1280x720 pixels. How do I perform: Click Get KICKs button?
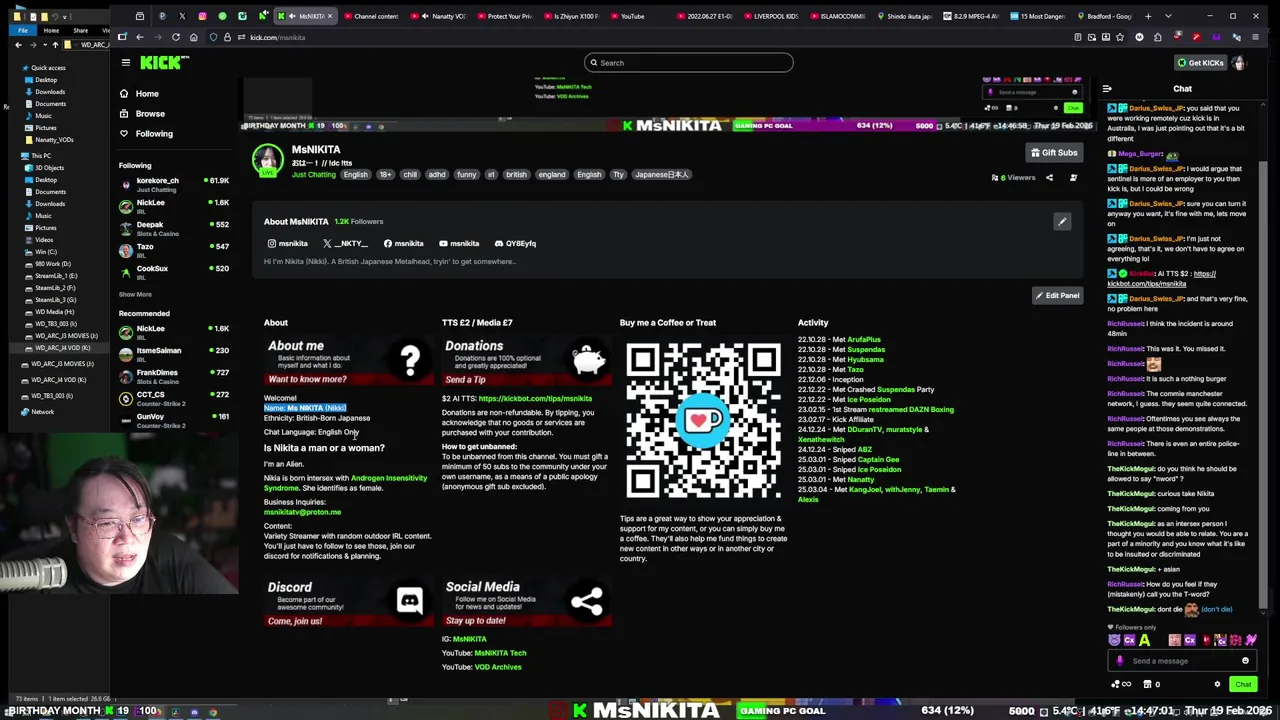[1199, 62]
